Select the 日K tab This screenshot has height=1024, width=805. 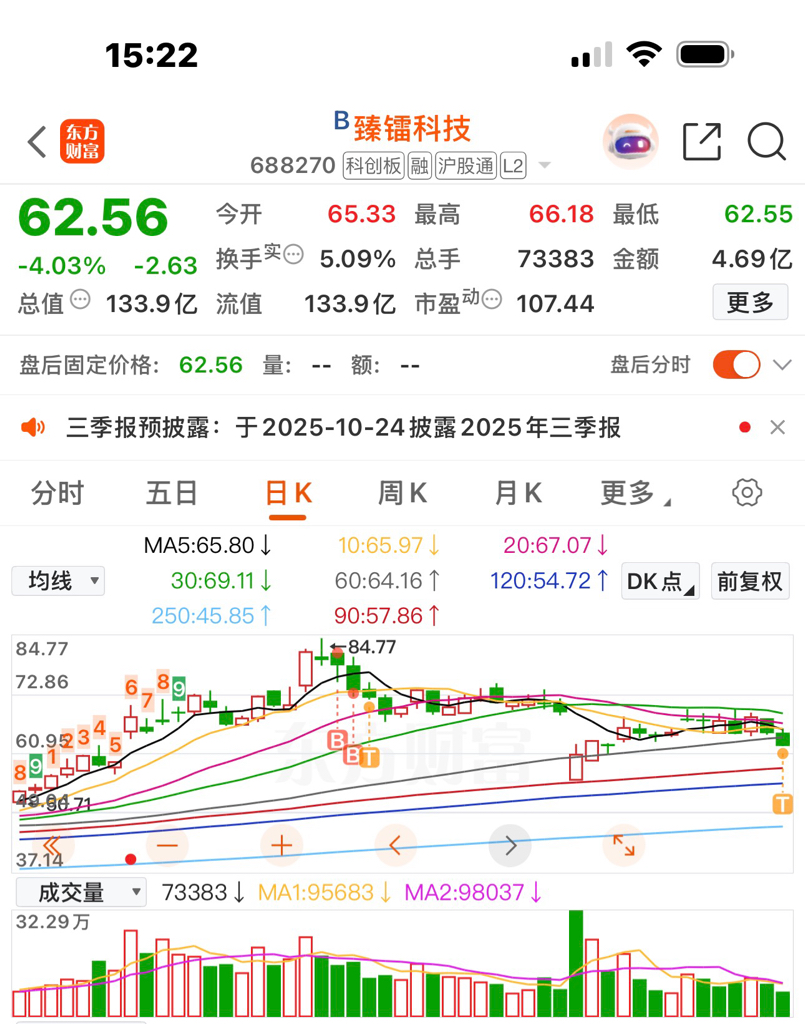pos(288,493)
